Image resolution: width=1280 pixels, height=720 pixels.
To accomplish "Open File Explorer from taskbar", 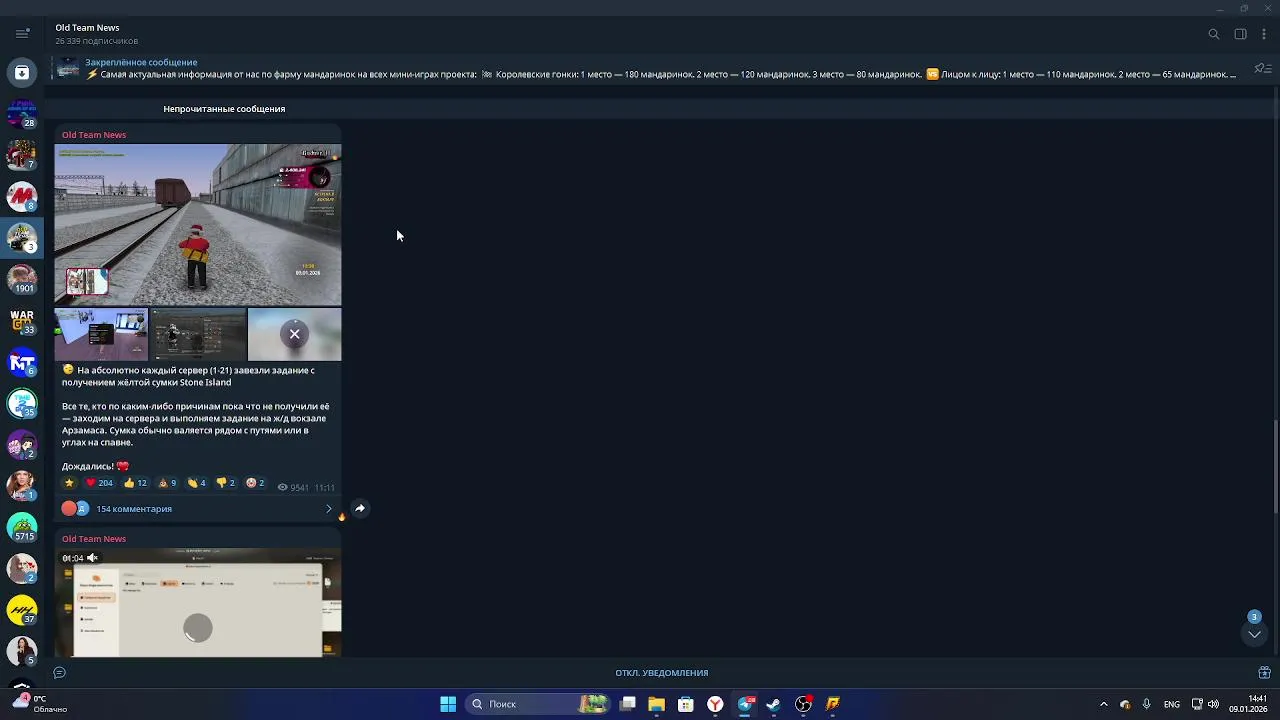I will 656,704.
